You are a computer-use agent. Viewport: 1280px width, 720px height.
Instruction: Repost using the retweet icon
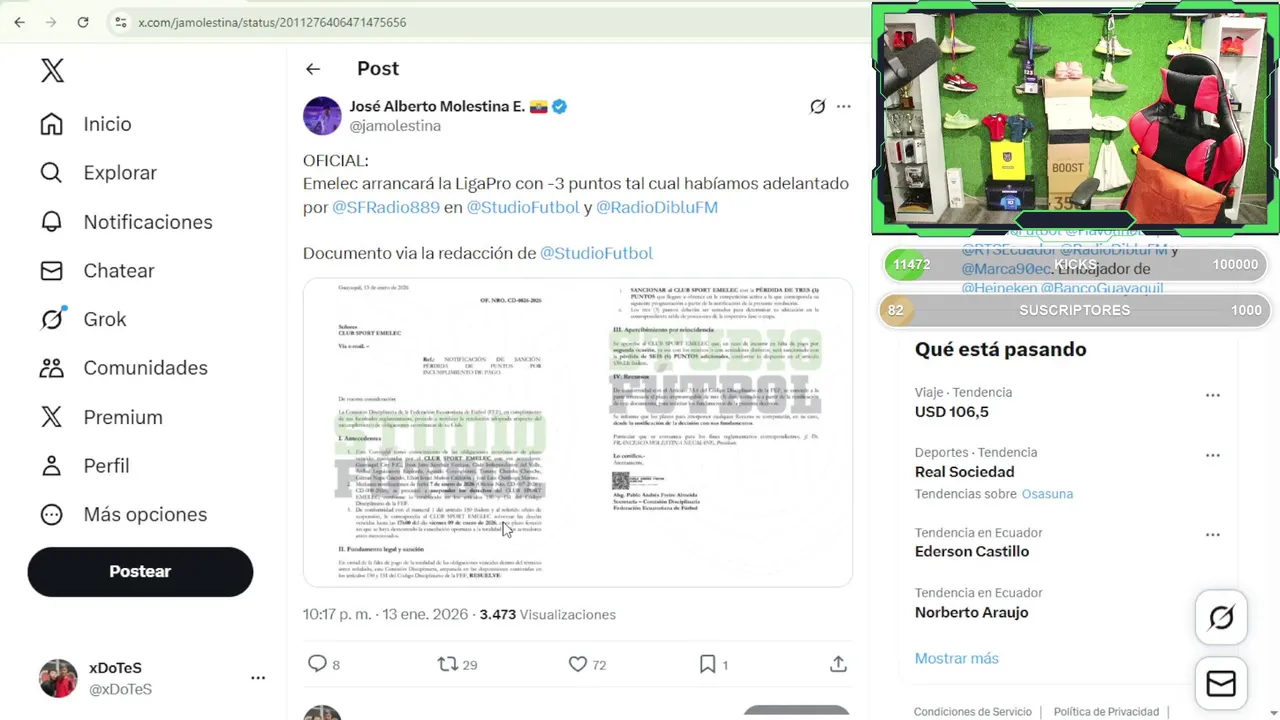447,664
